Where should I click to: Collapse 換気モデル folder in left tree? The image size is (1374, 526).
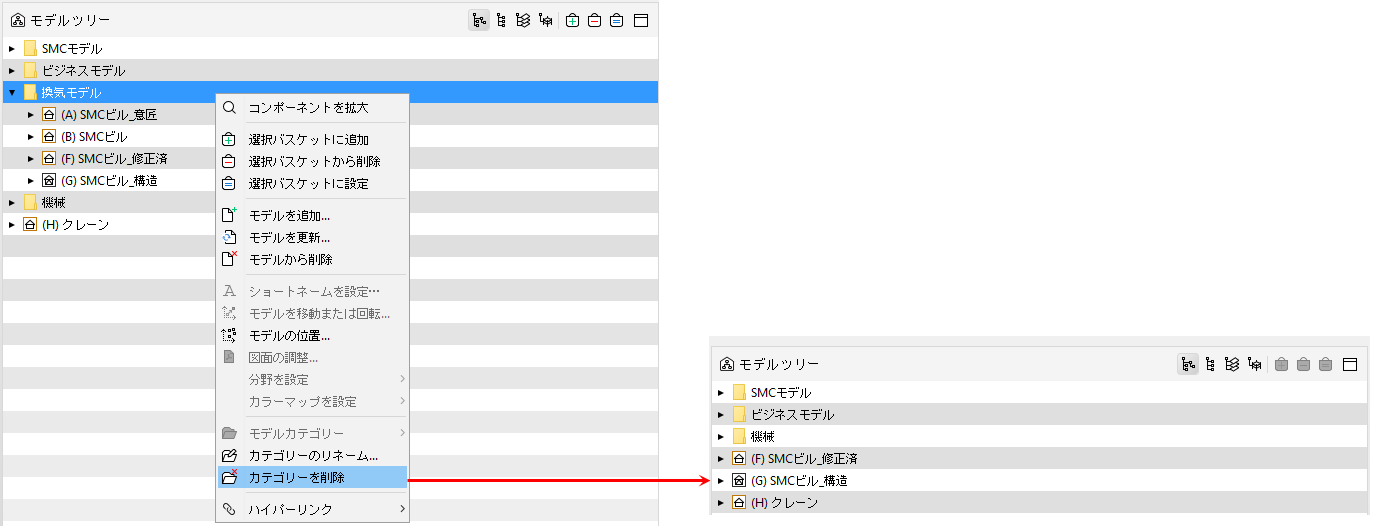(12, 92)
